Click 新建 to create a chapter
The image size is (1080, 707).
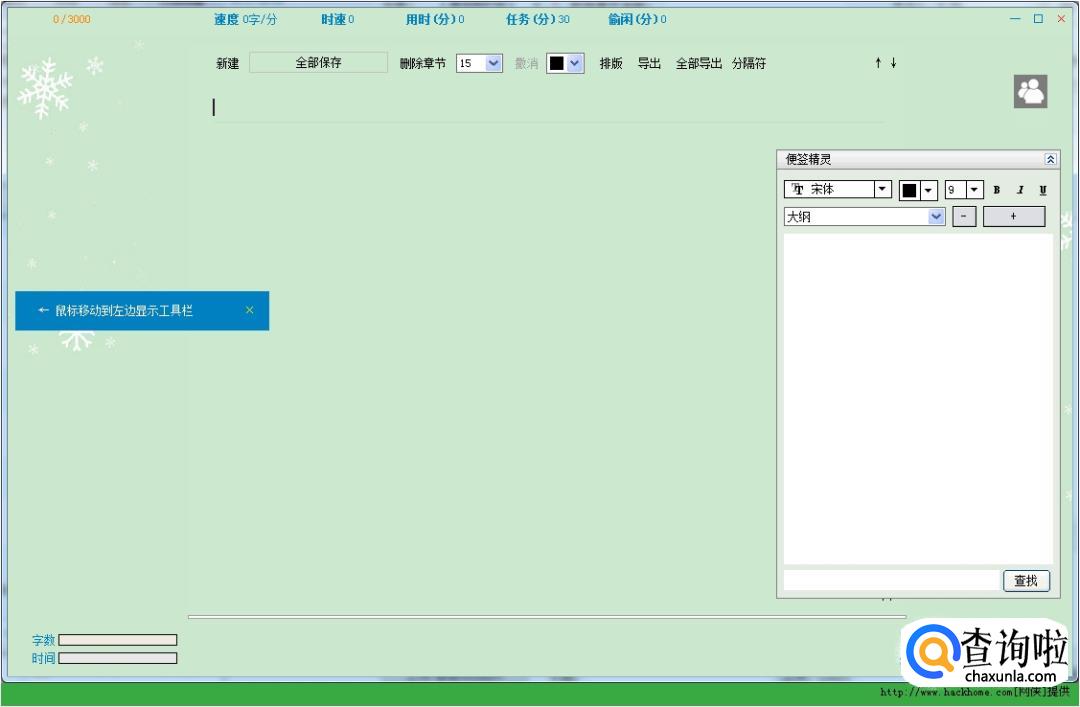pos(228,63)
